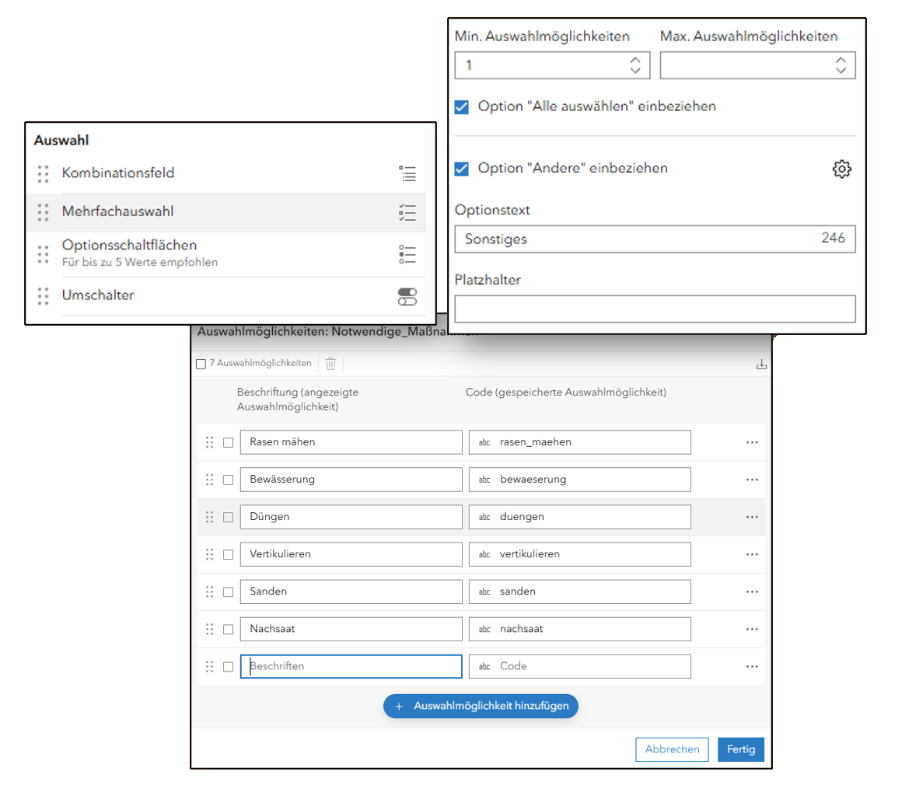This screenshot has width=906, height=787.
Task: Open more options for Düngen row
Action: click(x=752, y=517)
